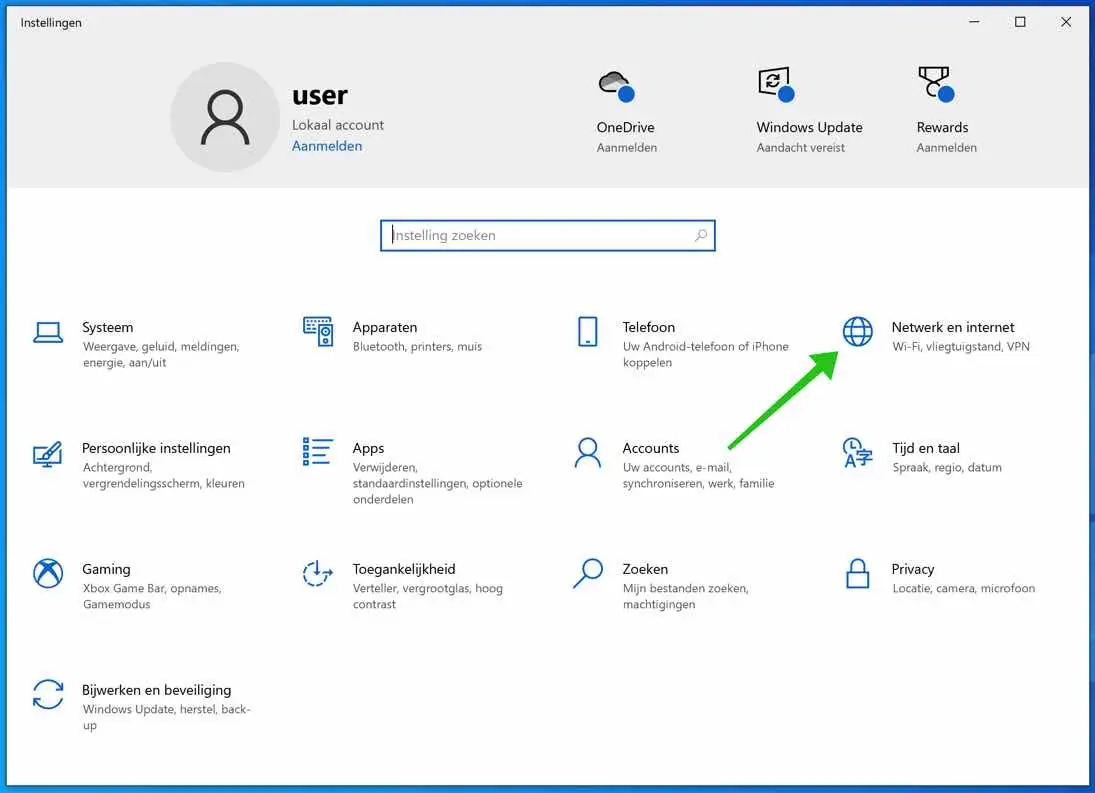
Task: Click the Netwerk en internet globe icon
Action: point(858,332)
